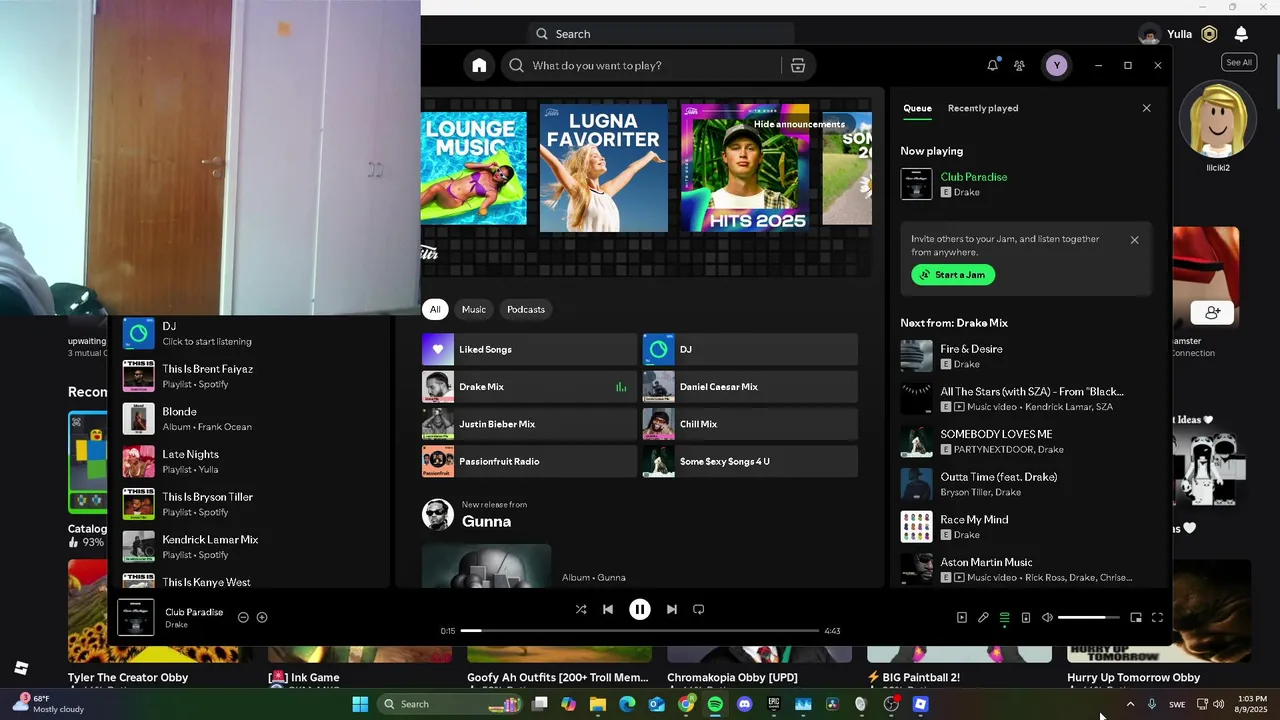Switch to Recently played tab
Screen dimensions: 1280x720
point(983,108)
